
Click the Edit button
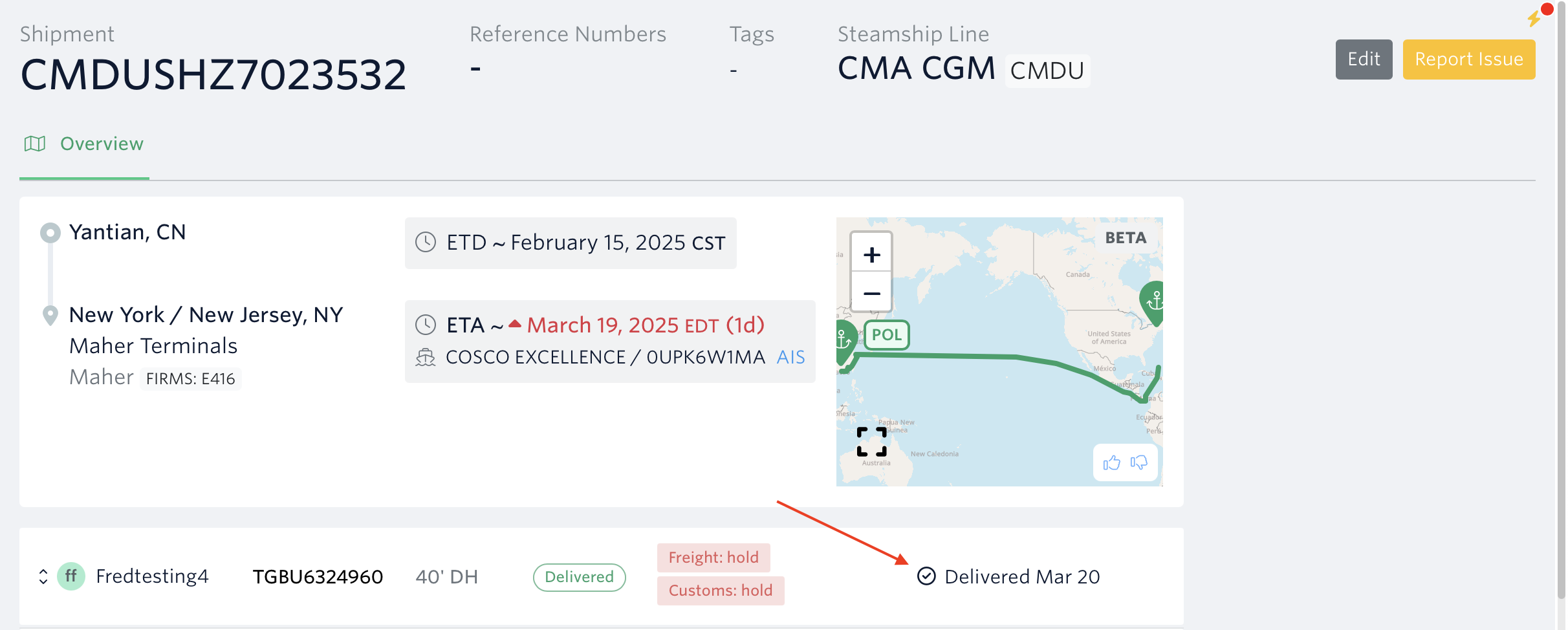(1364, 60)
